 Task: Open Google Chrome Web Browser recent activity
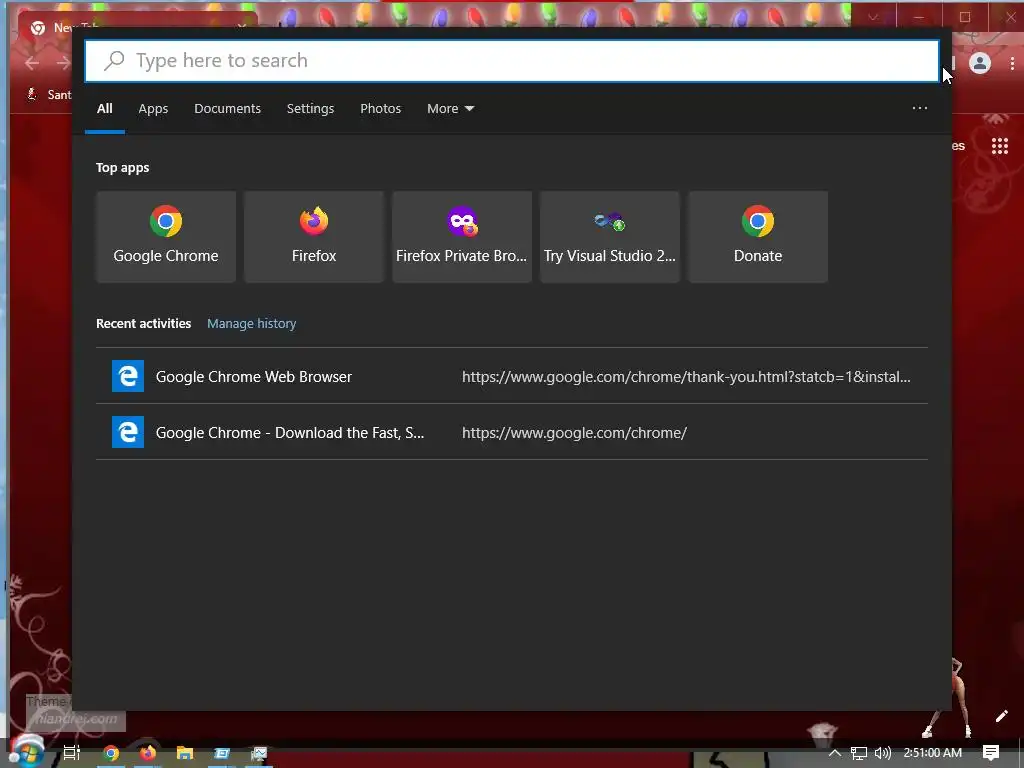point(512,376)
